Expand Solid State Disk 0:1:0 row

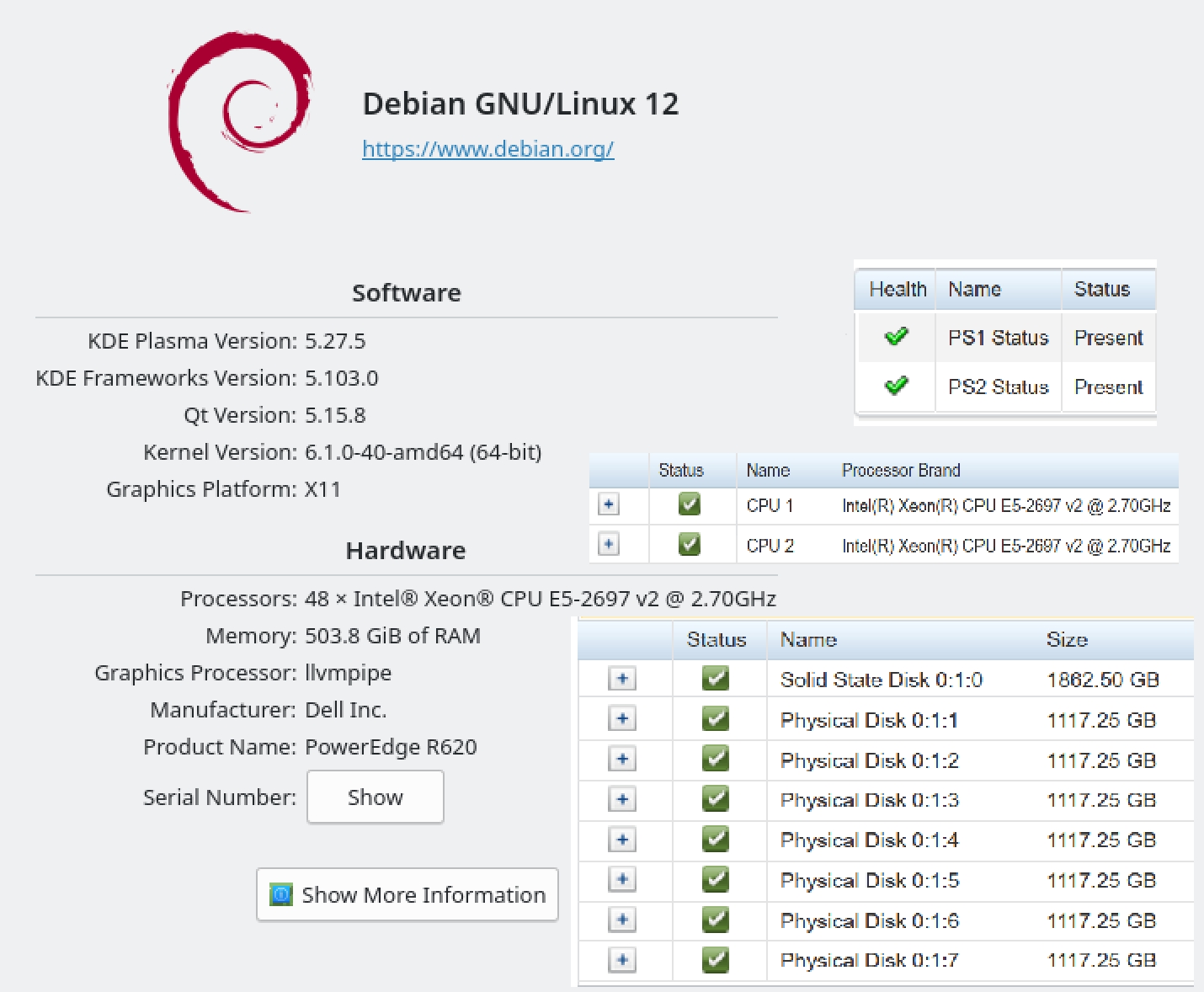pyautogui.click(x=622, y=679)
